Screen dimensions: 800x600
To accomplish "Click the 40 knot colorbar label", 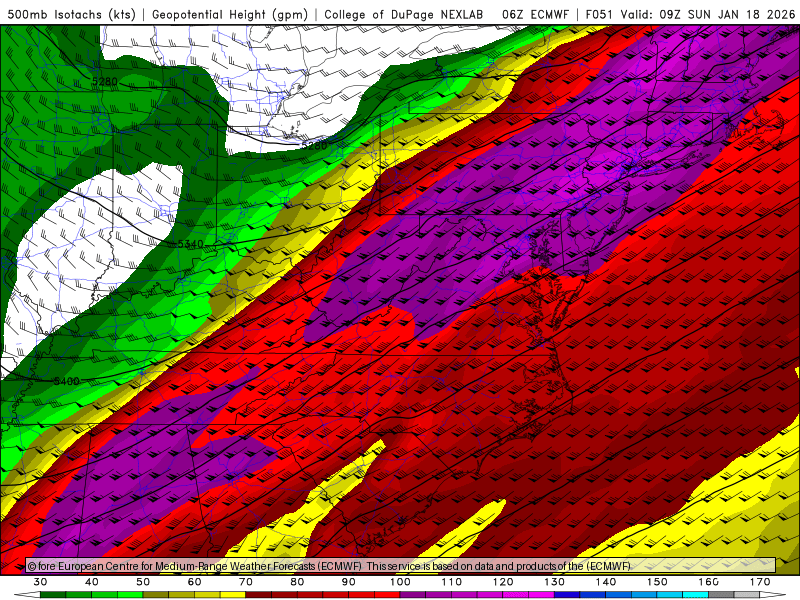I will (x=92, y=582).
